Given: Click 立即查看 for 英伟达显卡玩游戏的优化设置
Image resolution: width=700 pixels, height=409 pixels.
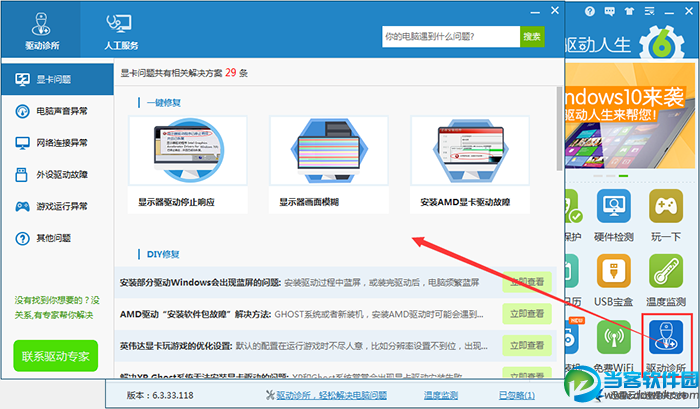Looking at the screenshot, I should point(527,346).
